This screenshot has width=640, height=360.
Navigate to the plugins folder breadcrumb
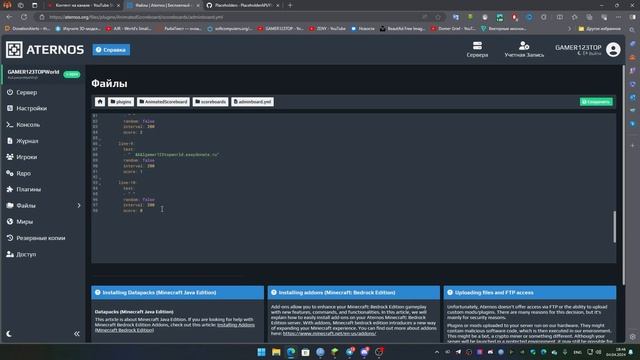tap(121, 102)
